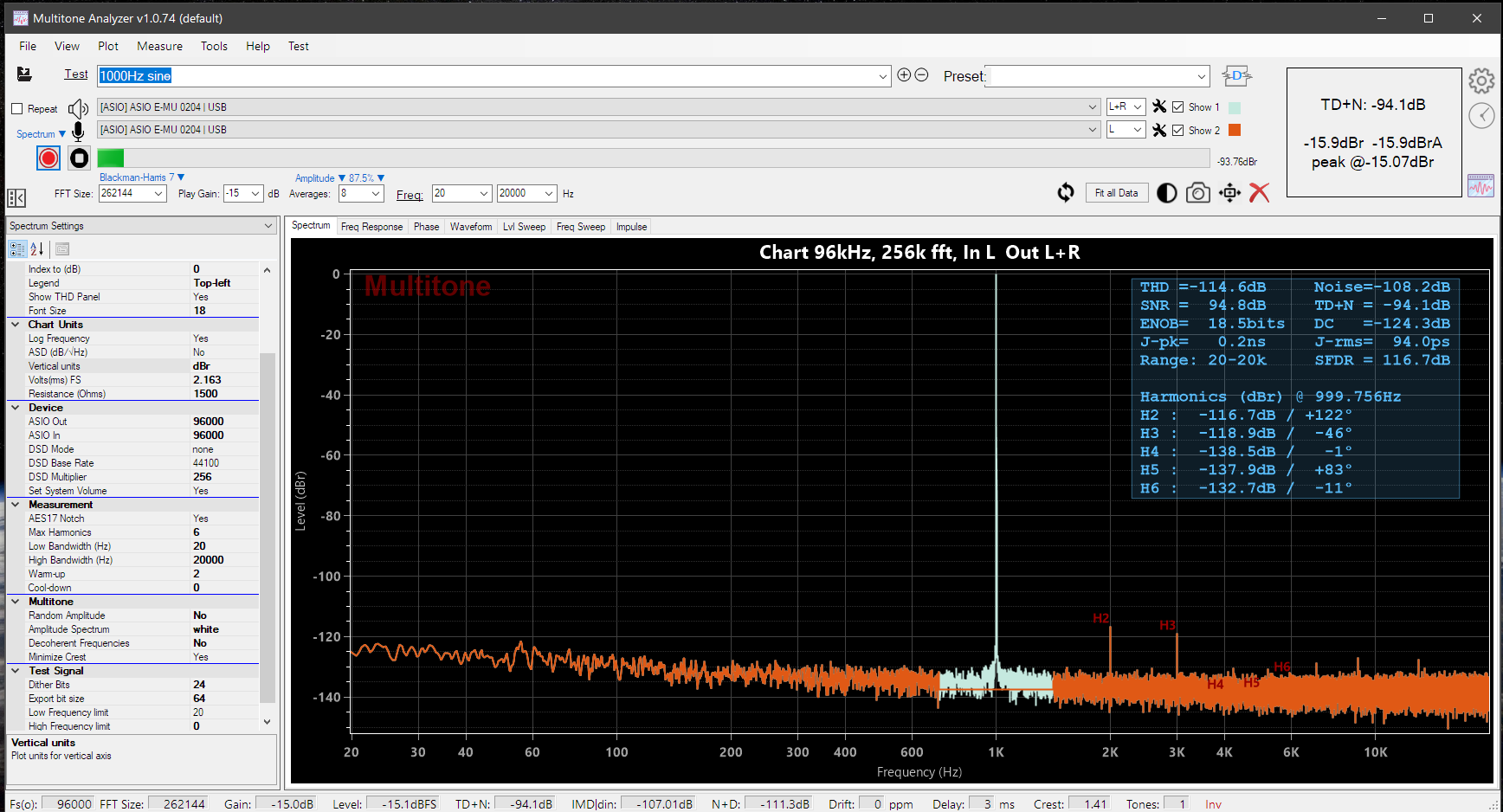This screenshot has height=812, width=1503.
Task: Switch to the Freq Response tab
Action: (x=371, y=227)
